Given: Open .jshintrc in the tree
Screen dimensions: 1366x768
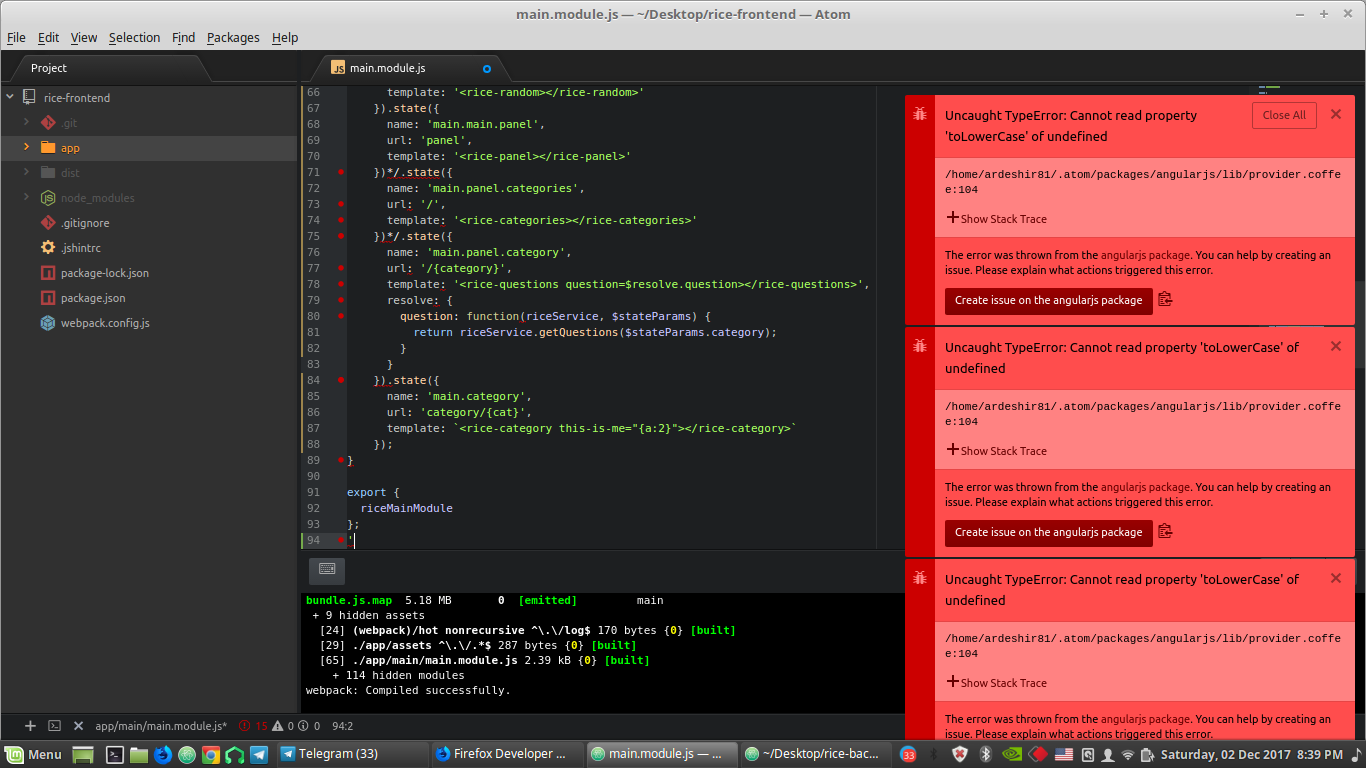Looking at the screenshot, I should coord(80,248).
